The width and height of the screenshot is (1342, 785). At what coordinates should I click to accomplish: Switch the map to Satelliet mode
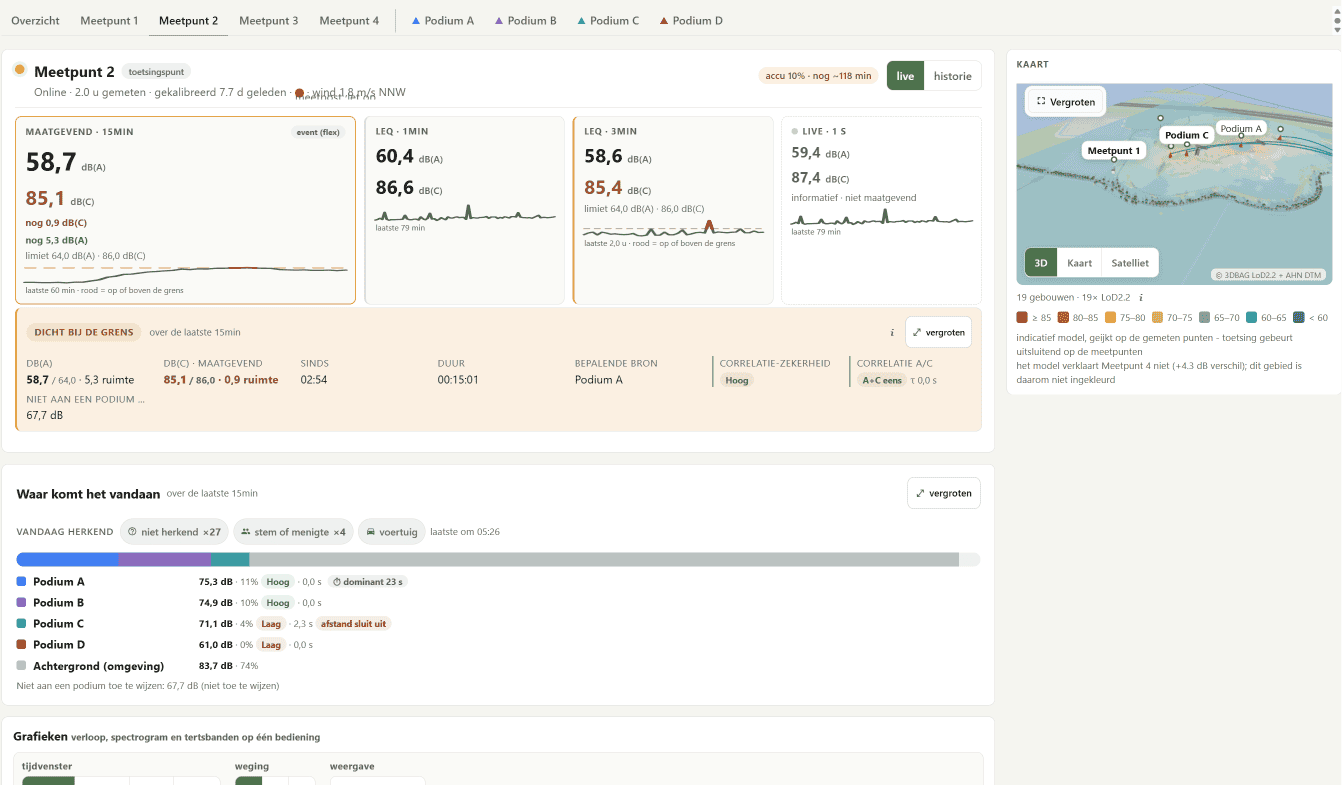[x=1130, y=263]
